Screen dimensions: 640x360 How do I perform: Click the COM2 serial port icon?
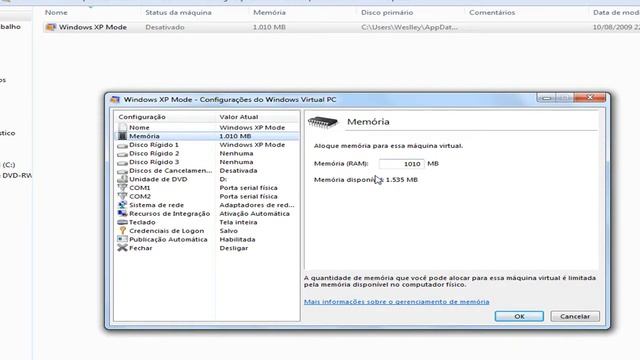[x=122, y=196]
